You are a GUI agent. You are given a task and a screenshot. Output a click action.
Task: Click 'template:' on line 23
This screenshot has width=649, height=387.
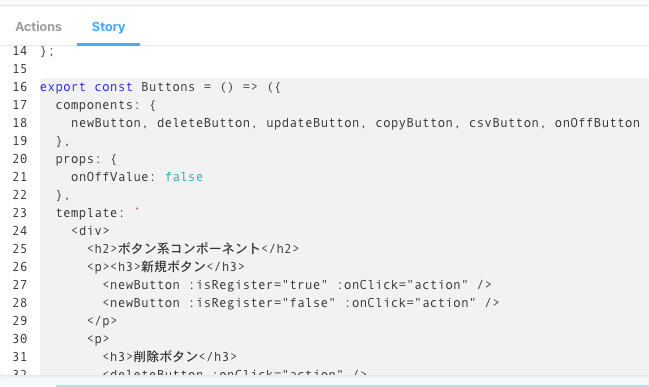coord(90,213)
